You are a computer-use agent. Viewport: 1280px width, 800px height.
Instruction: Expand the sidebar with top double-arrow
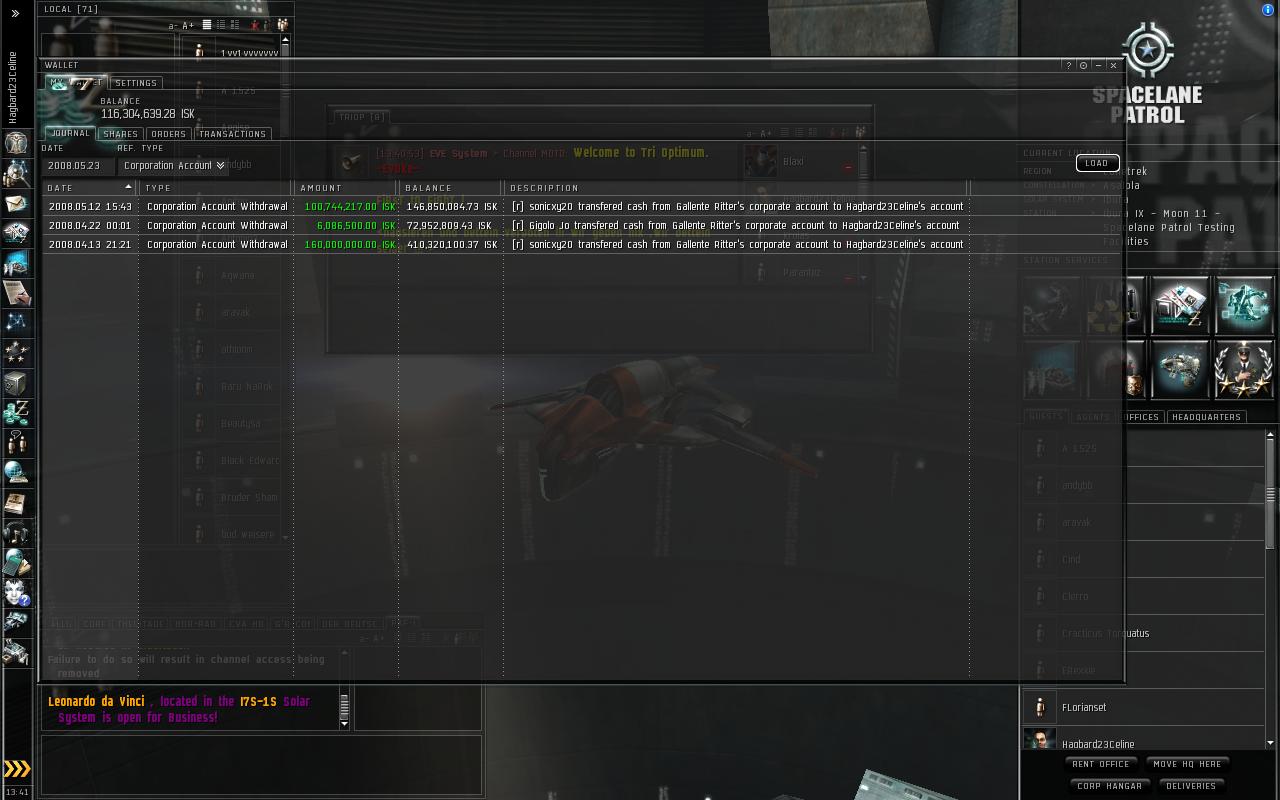[15, 14]
